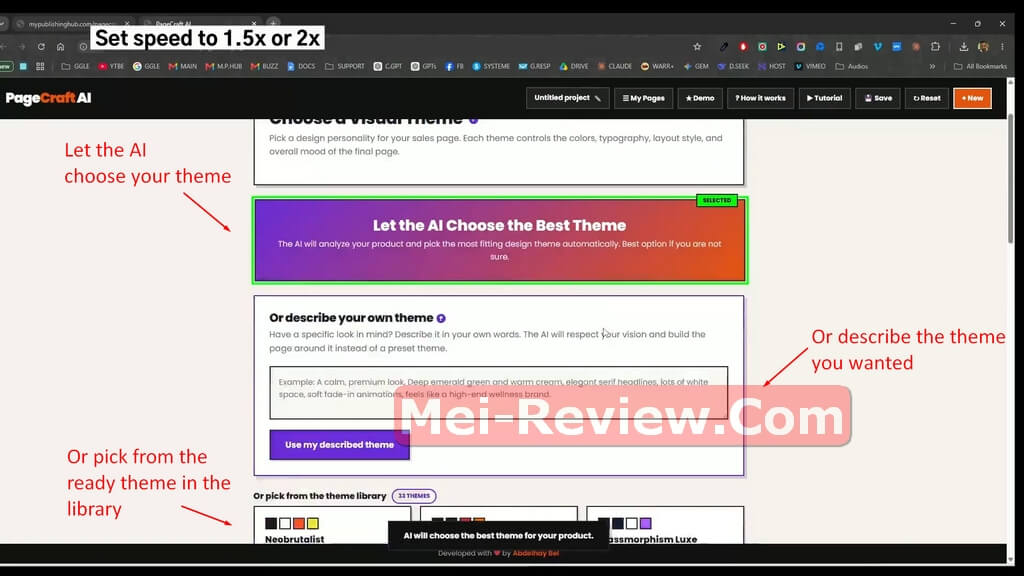Click info icon beside 'Or describe your own theme'

[441, 318]
